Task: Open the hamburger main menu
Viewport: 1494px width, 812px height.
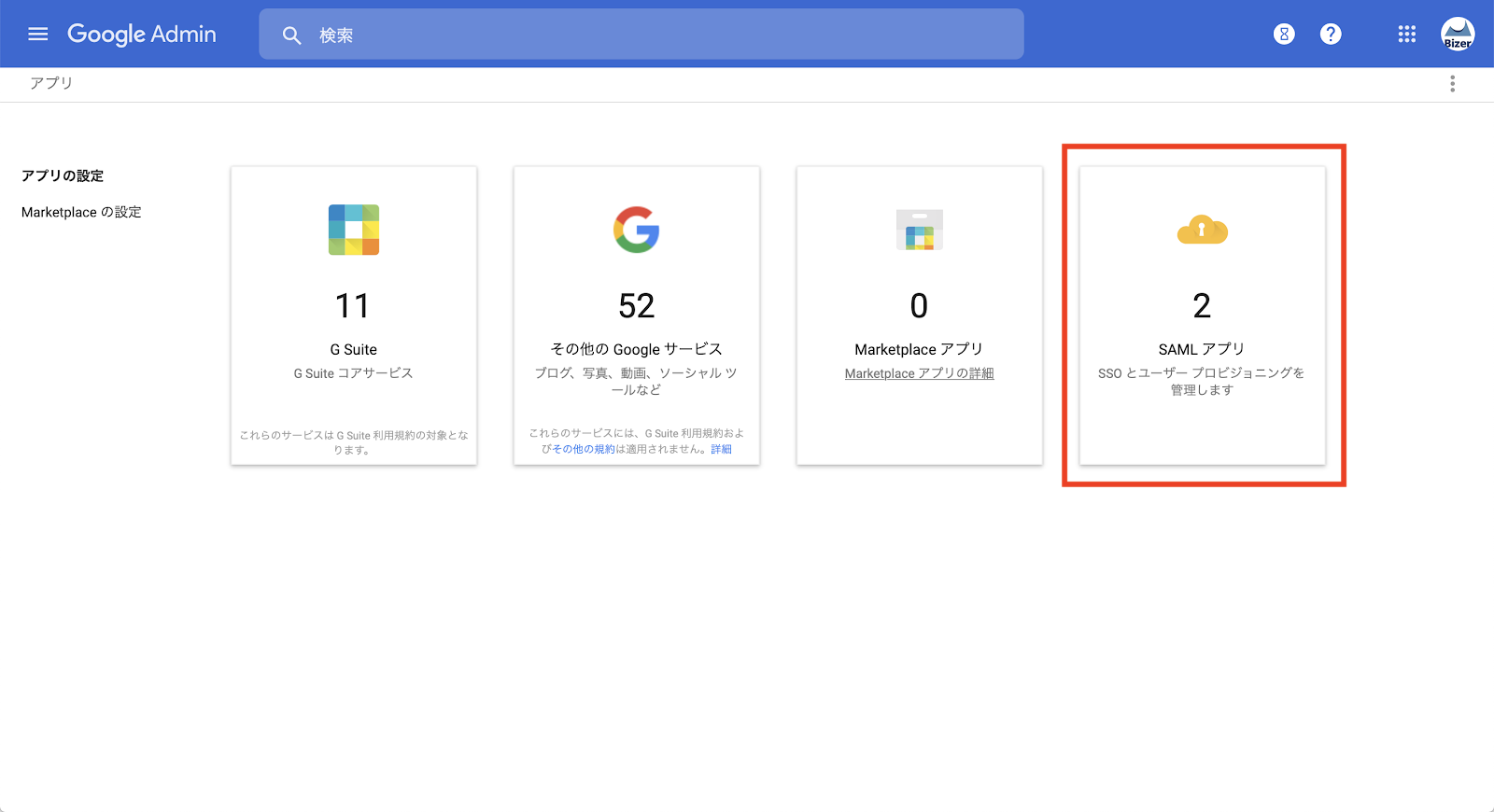Action: [38, 35]
